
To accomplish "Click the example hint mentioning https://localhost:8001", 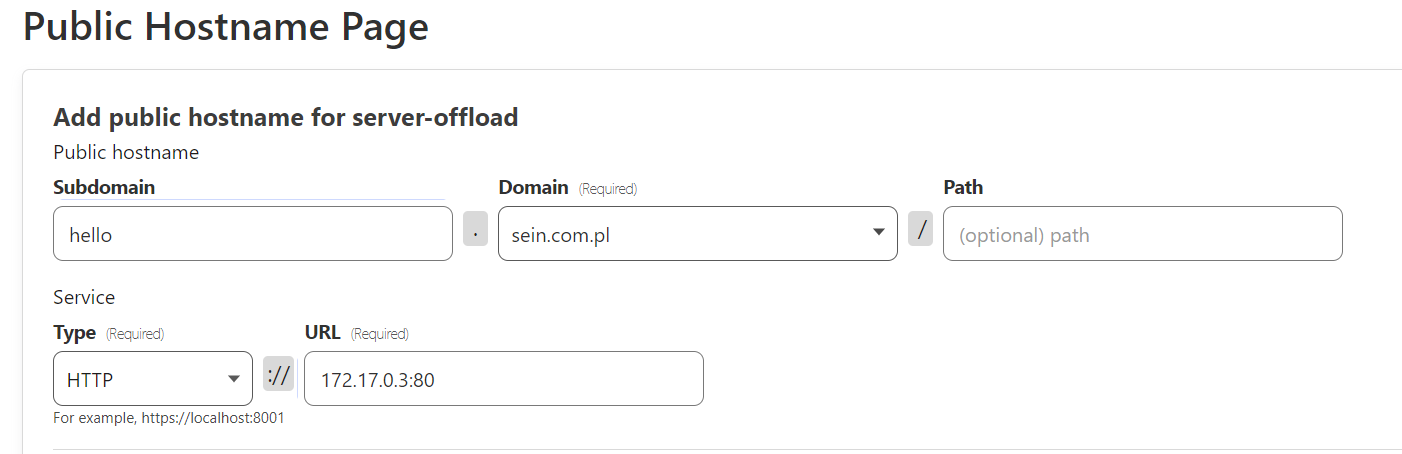I will click(169, 418).
